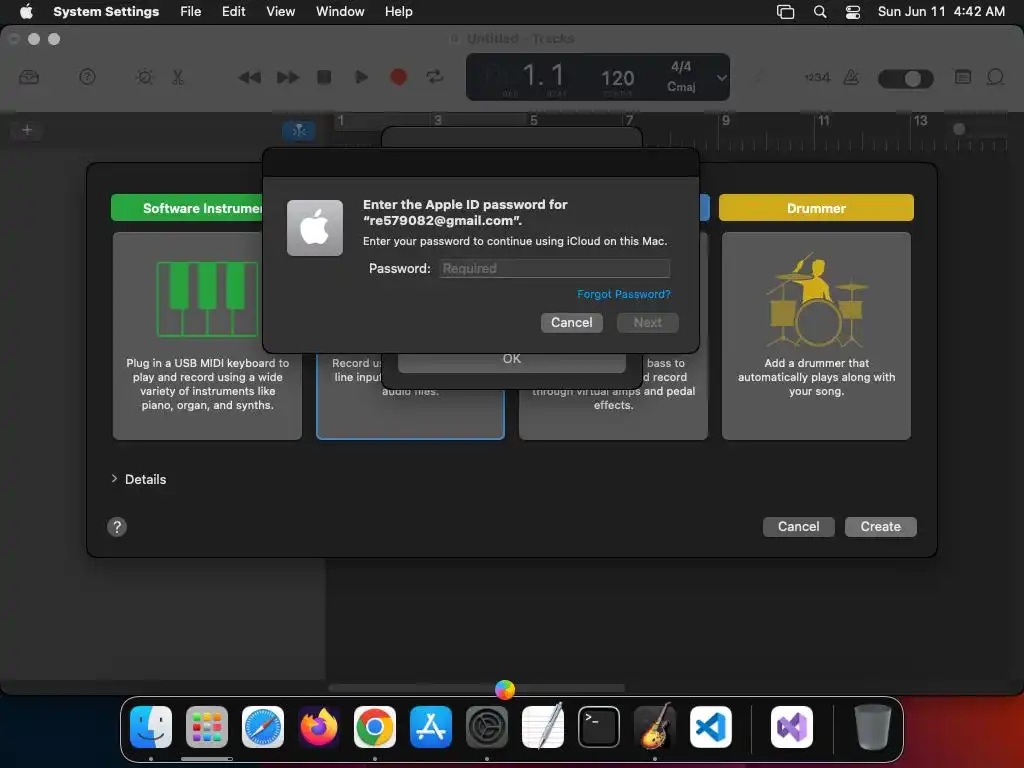Click the add track plus button
This screenshot has width=1024, height=768.
(27, 129)
